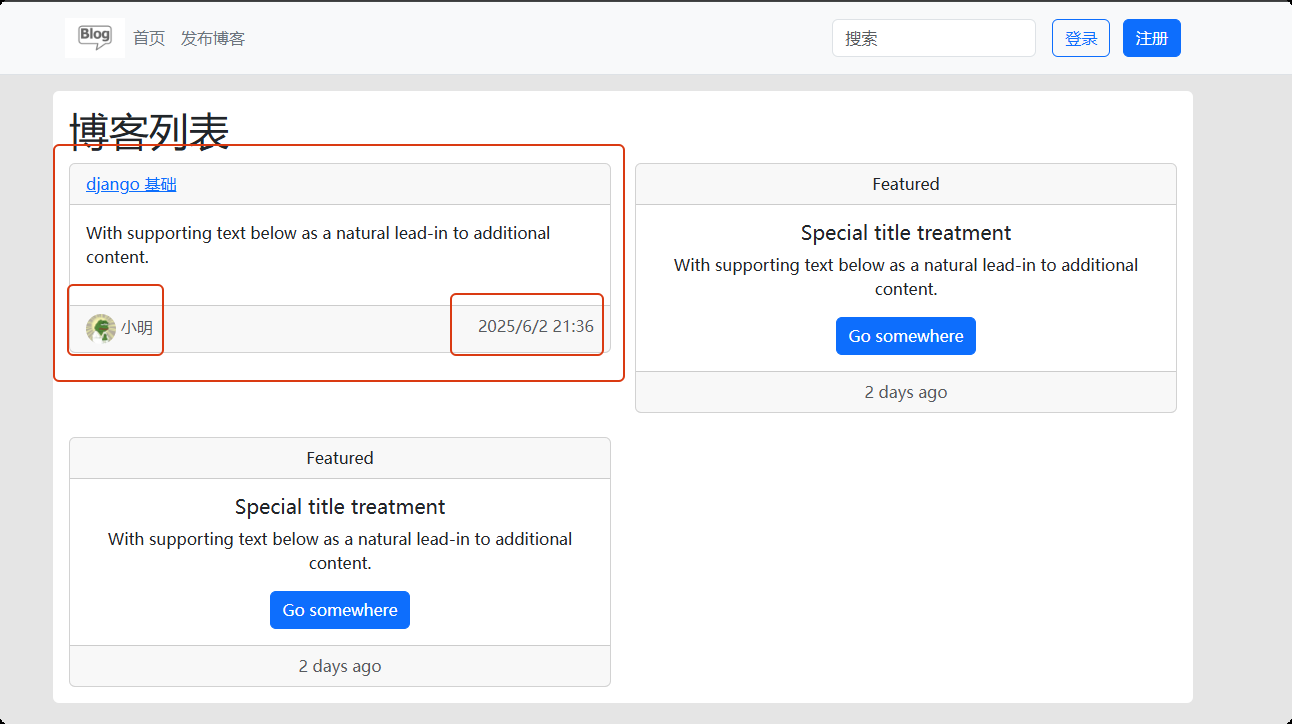Click the supporting text in the django 基础 card
1292x724 pixels.
(x=318, y=245)
